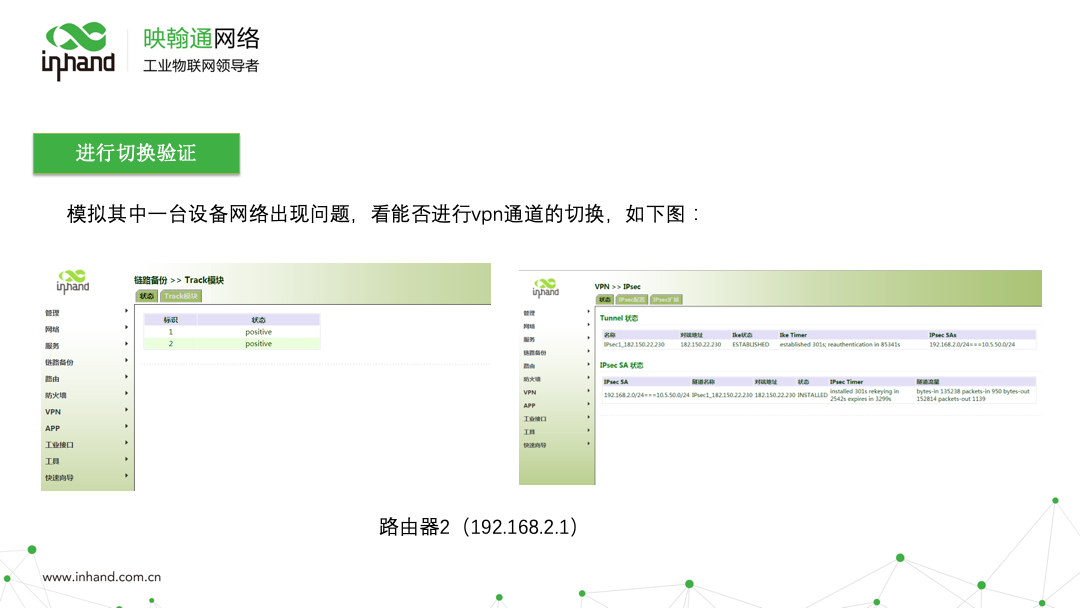This screenshot has height=608, width=1080.
Task: Select the ESTABLISHED Ike status cell
Action: (x=750, y=344)
